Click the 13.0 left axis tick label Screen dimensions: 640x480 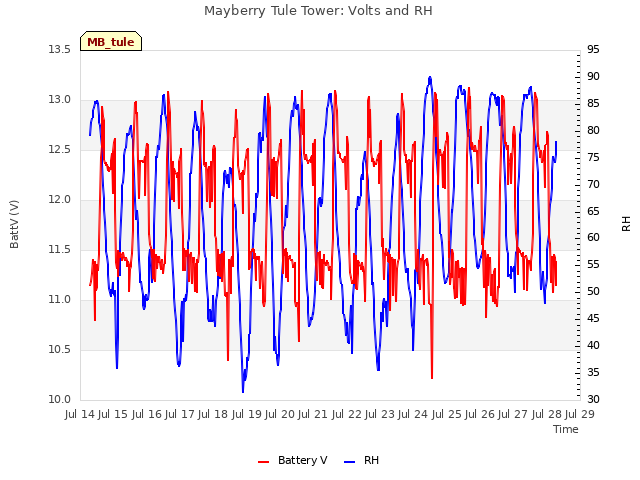(60, 100)
